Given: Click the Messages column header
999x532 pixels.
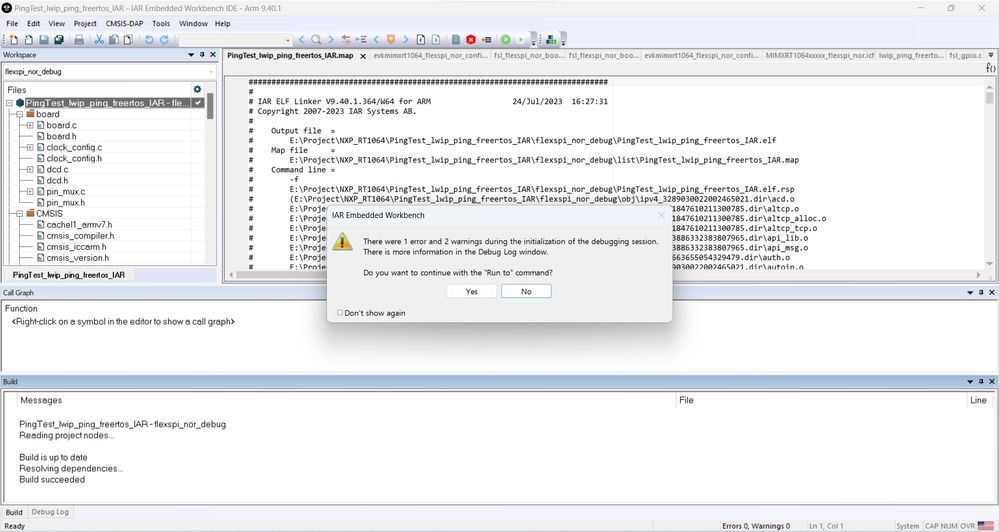Looking at the screenshot, I should tap(41, 400).
